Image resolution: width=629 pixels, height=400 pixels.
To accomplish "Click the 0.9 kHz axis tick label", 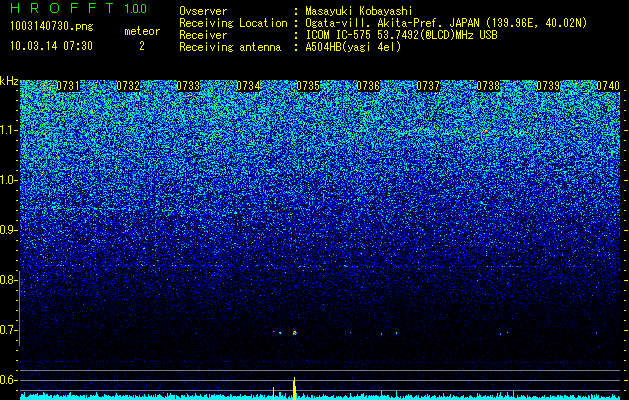I will tap(7, 230).
